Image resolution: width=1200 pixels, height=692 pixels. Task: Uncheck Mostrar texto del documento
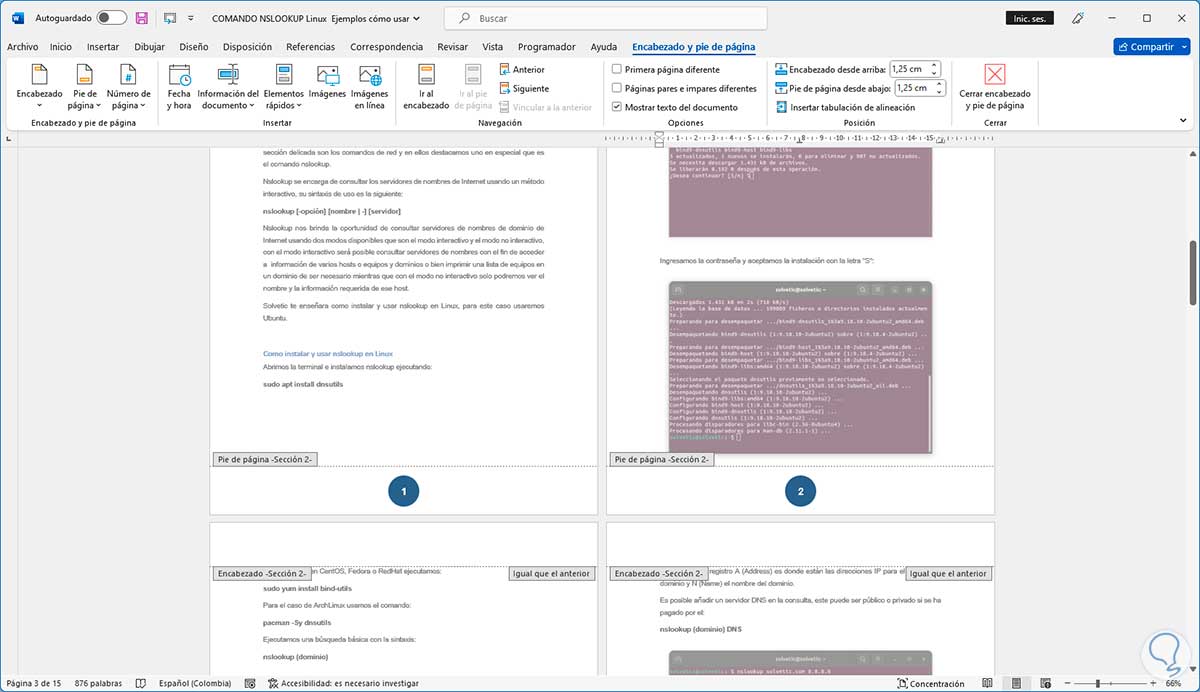pyautogui.click(x=675, y=107)
